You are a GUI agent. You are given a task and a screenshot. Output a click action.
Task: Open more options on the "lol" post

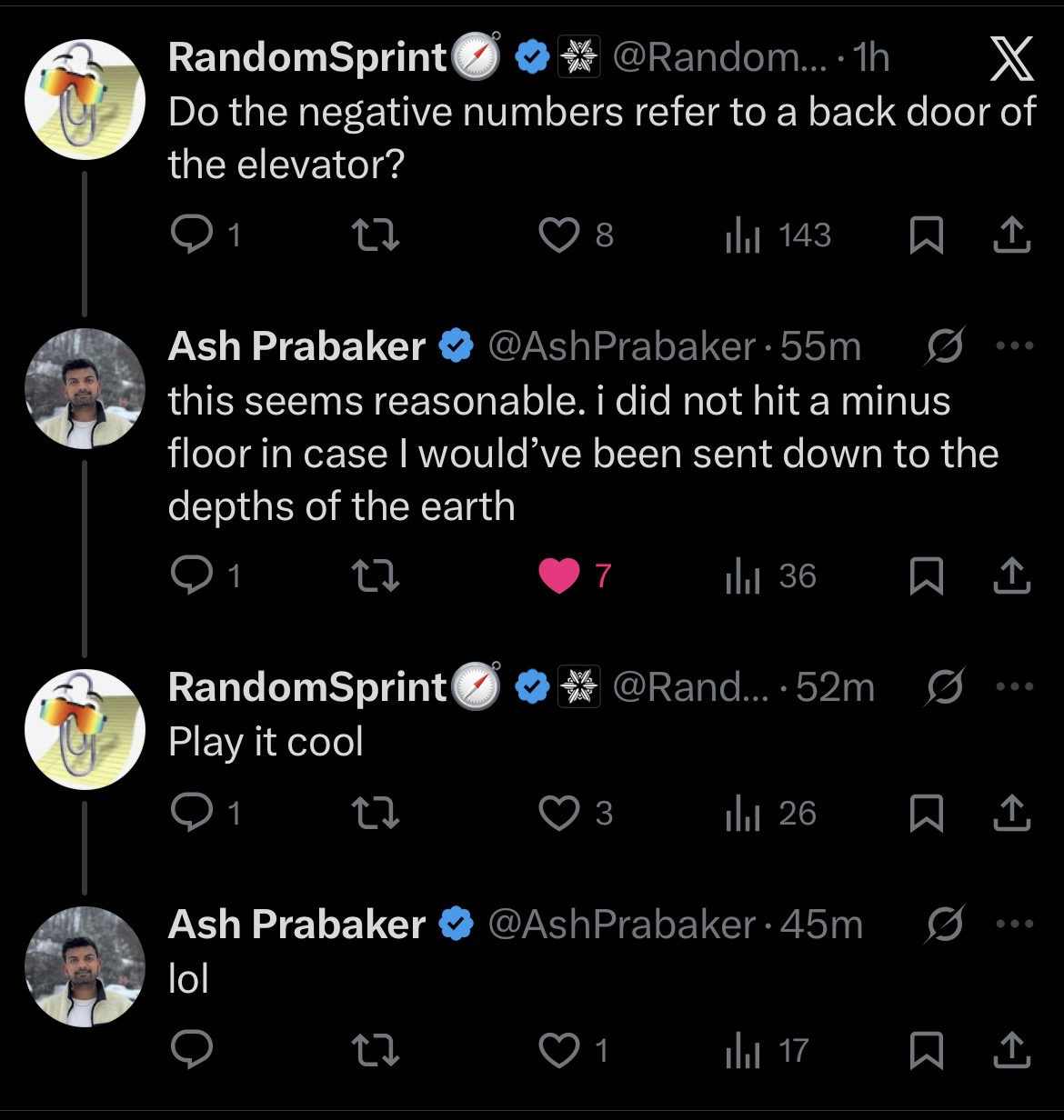(1015, 925)
